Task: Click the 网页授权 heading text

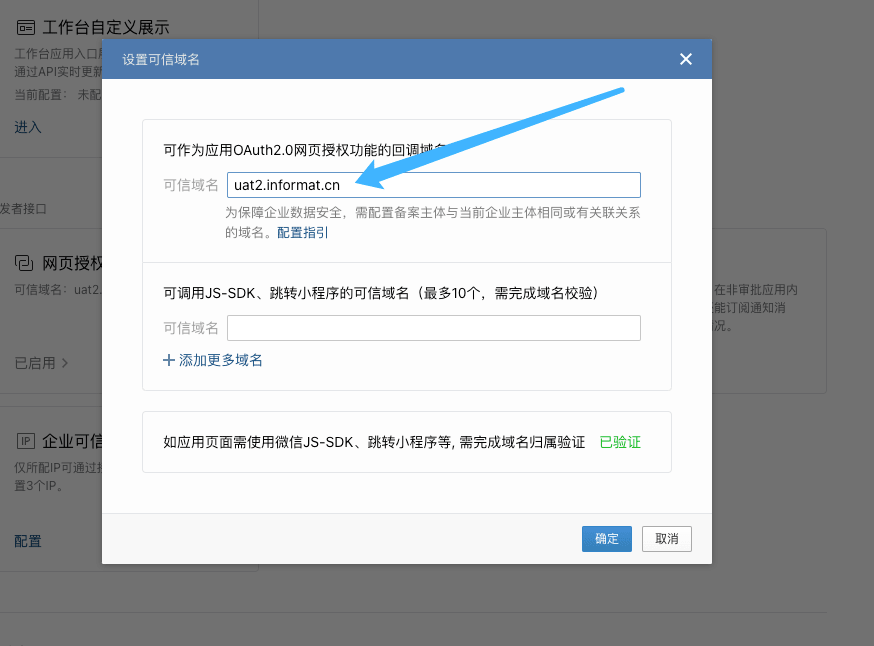Action: tap(72, 263)
